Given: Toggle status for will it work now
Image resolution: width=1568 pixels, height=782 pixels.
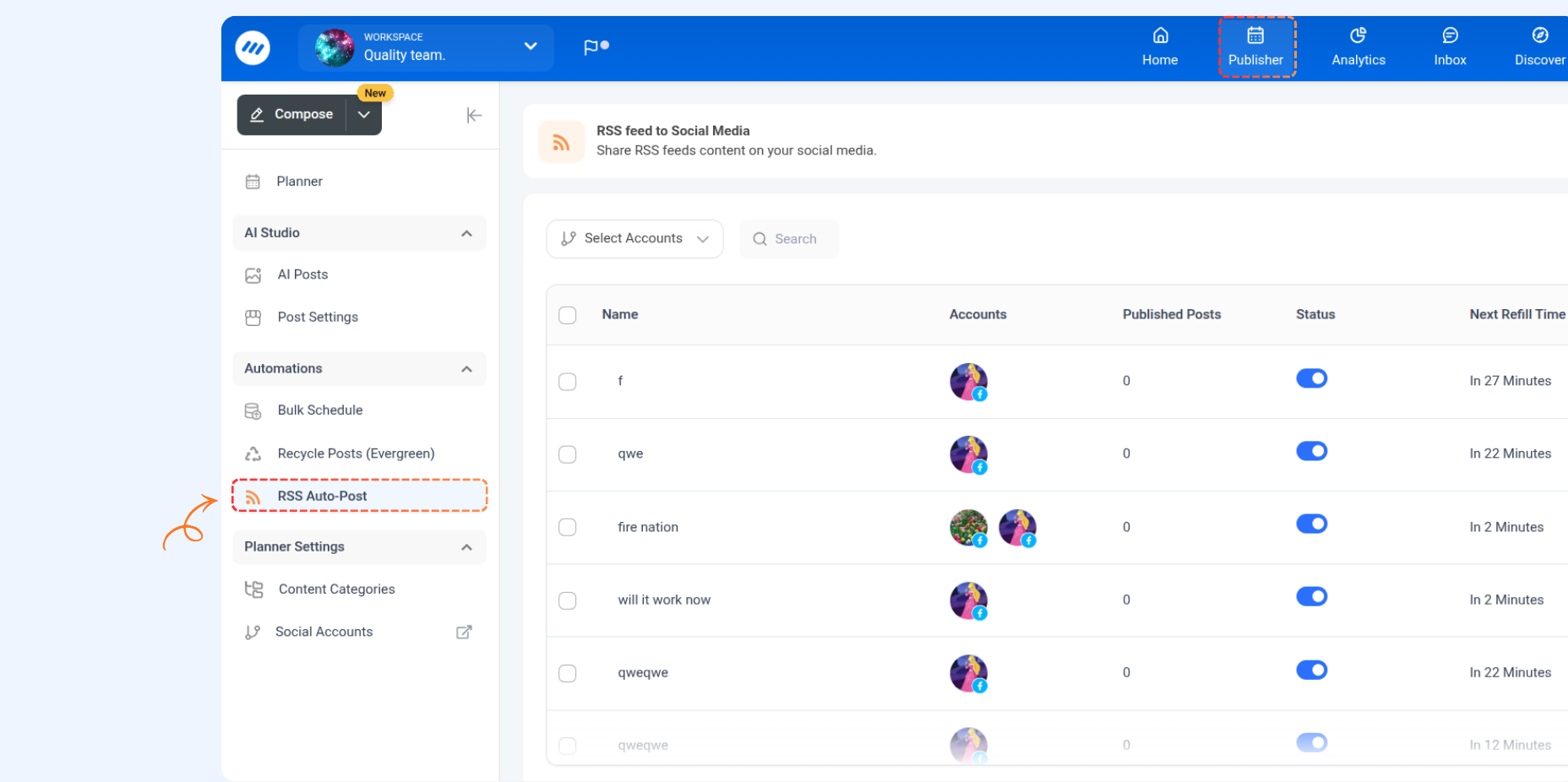Looking at the screenshot, I should tap(1311, 596).
